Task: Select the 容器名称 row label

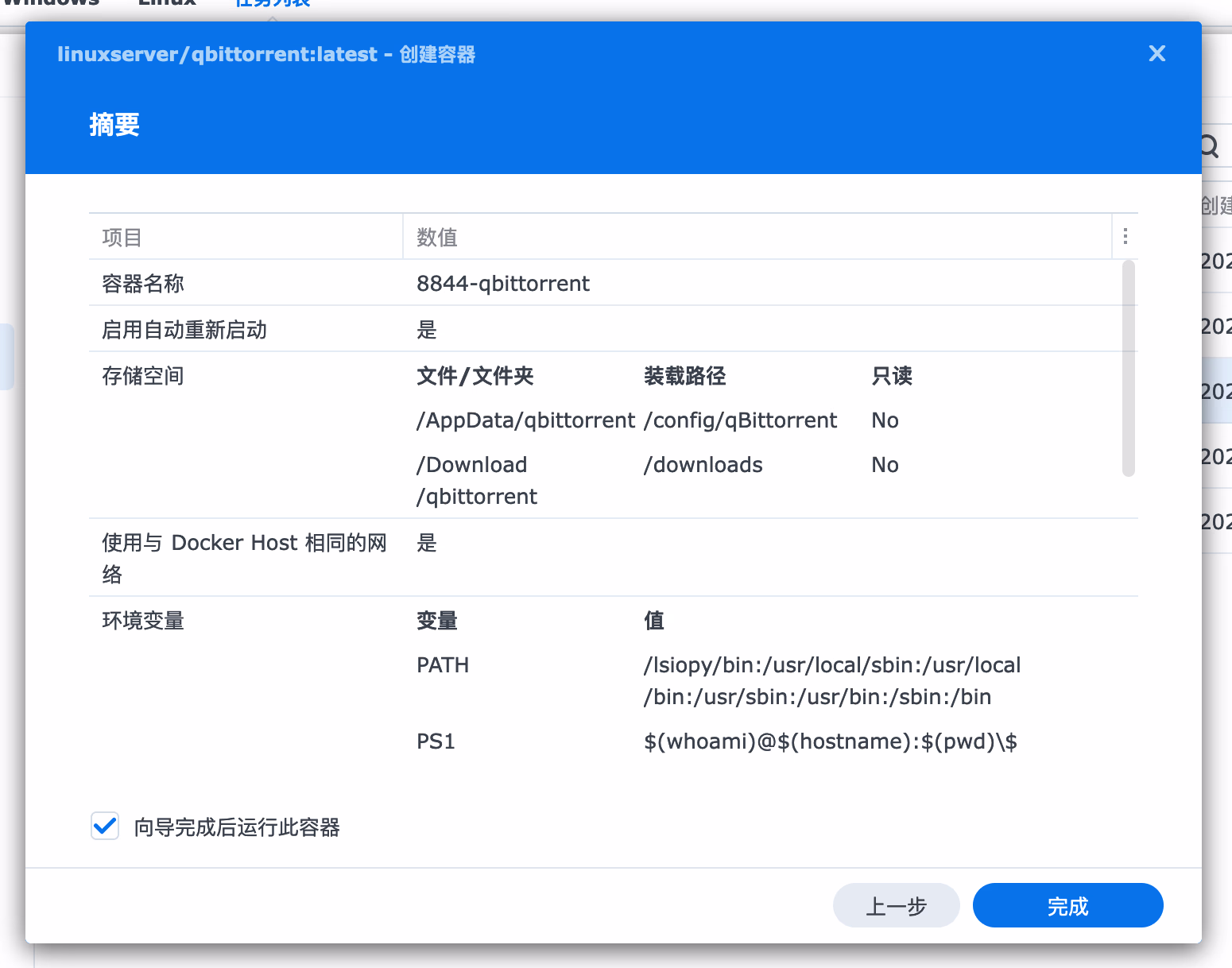Action: pos(143,284)
